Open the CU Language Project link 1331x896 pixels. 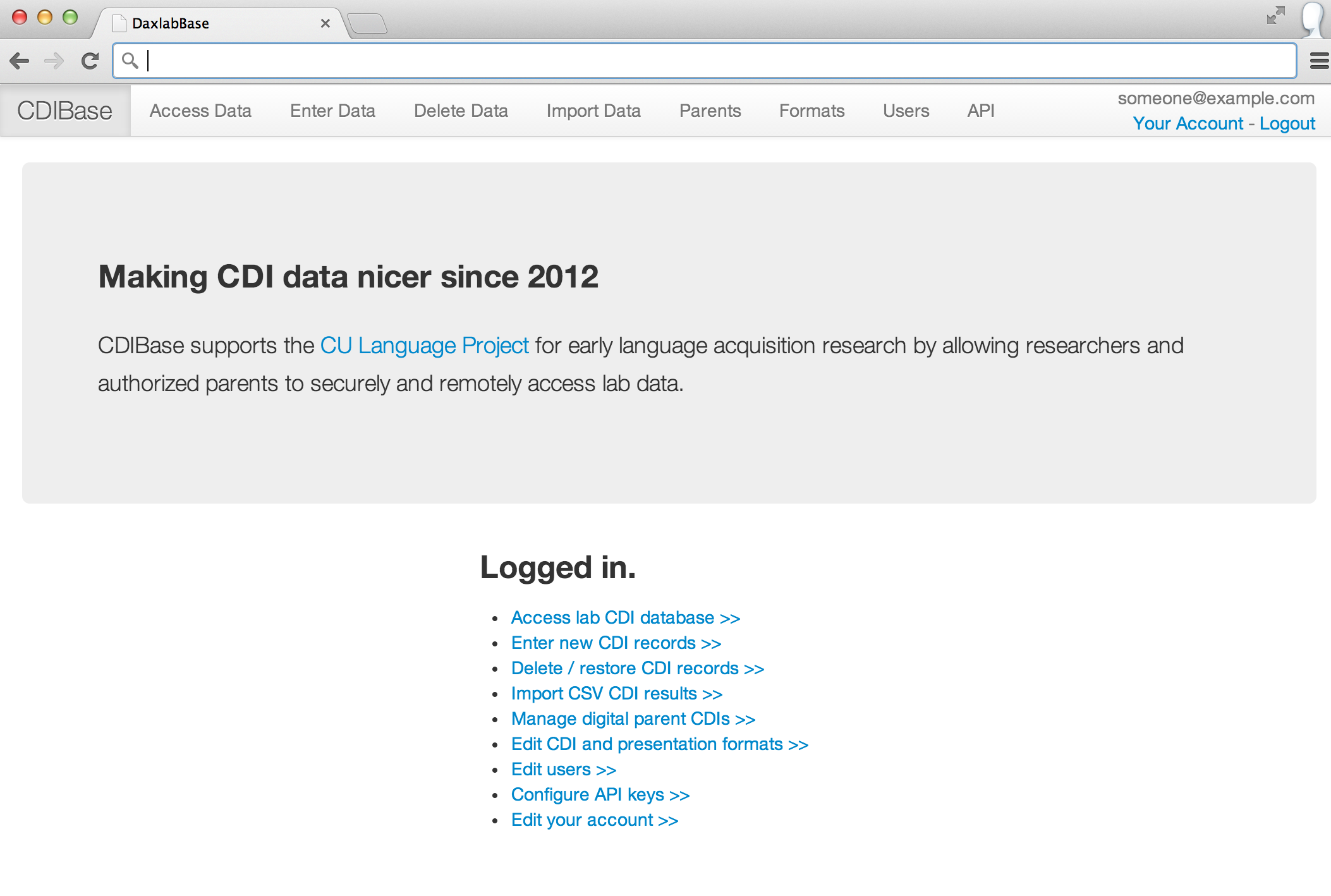(x=424, y=346)
